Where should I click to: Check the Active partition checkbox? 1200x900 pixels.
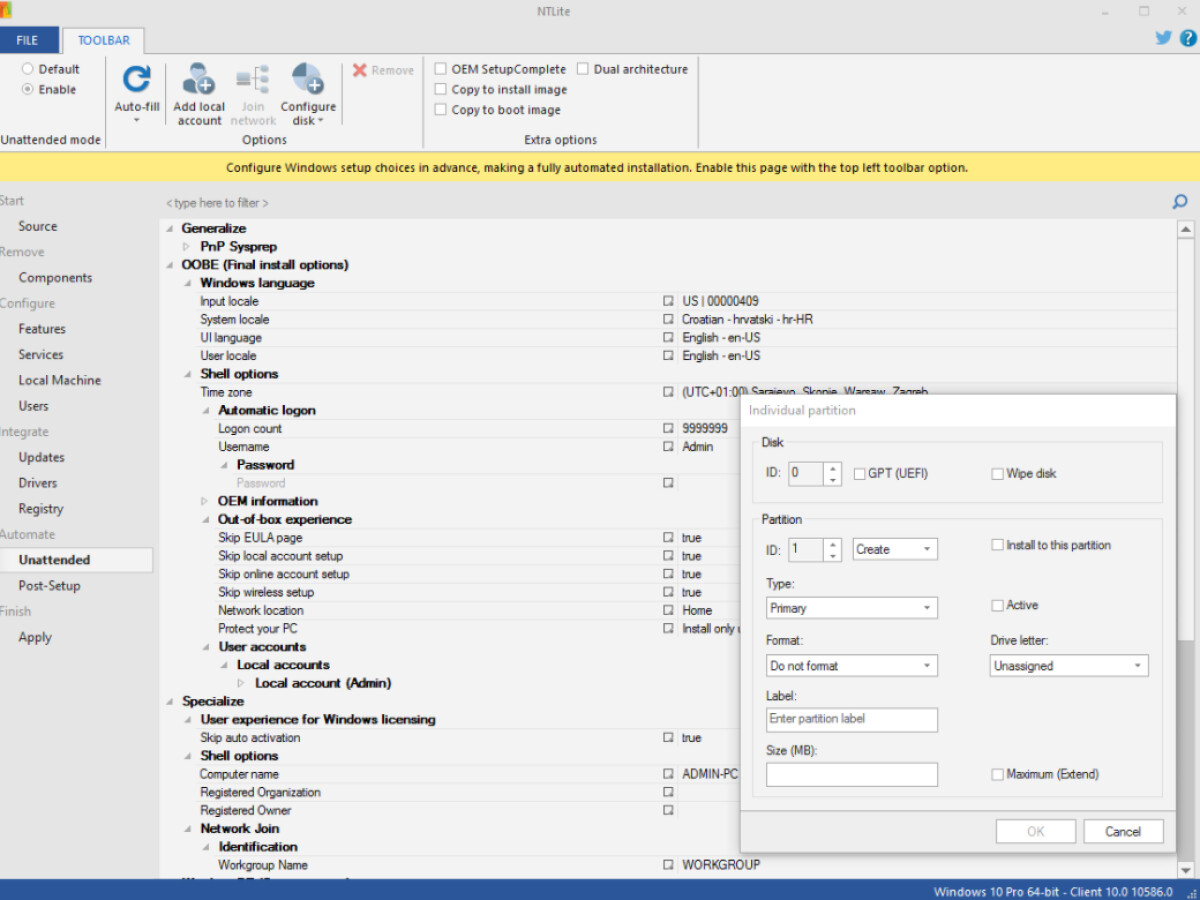[997, 605]
